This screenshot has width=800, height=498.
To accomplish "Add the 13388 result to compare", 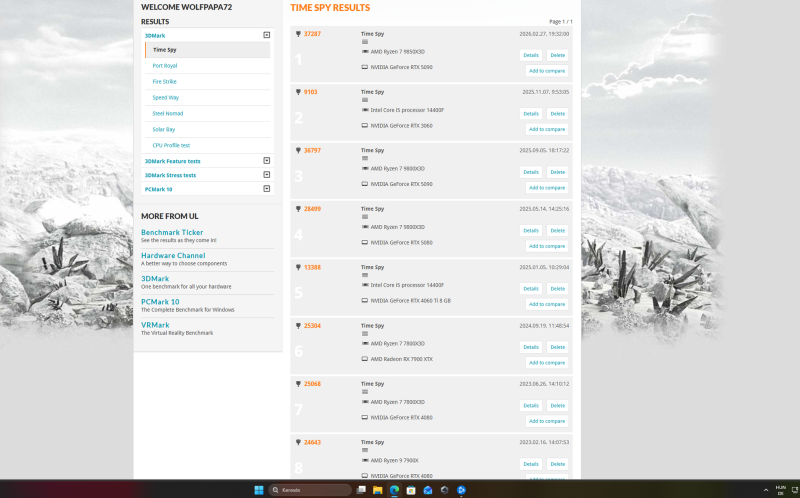I will 547,304.
